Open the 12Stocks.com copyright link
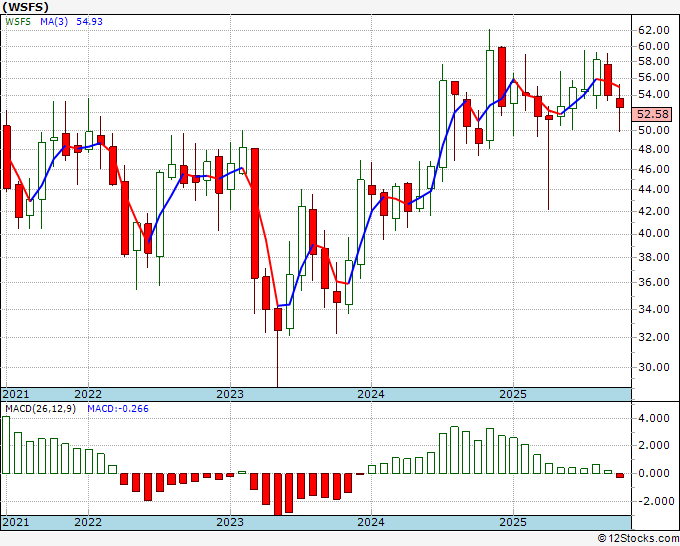Viewport: 680px width, 546px height. click(x=638, y=539)
